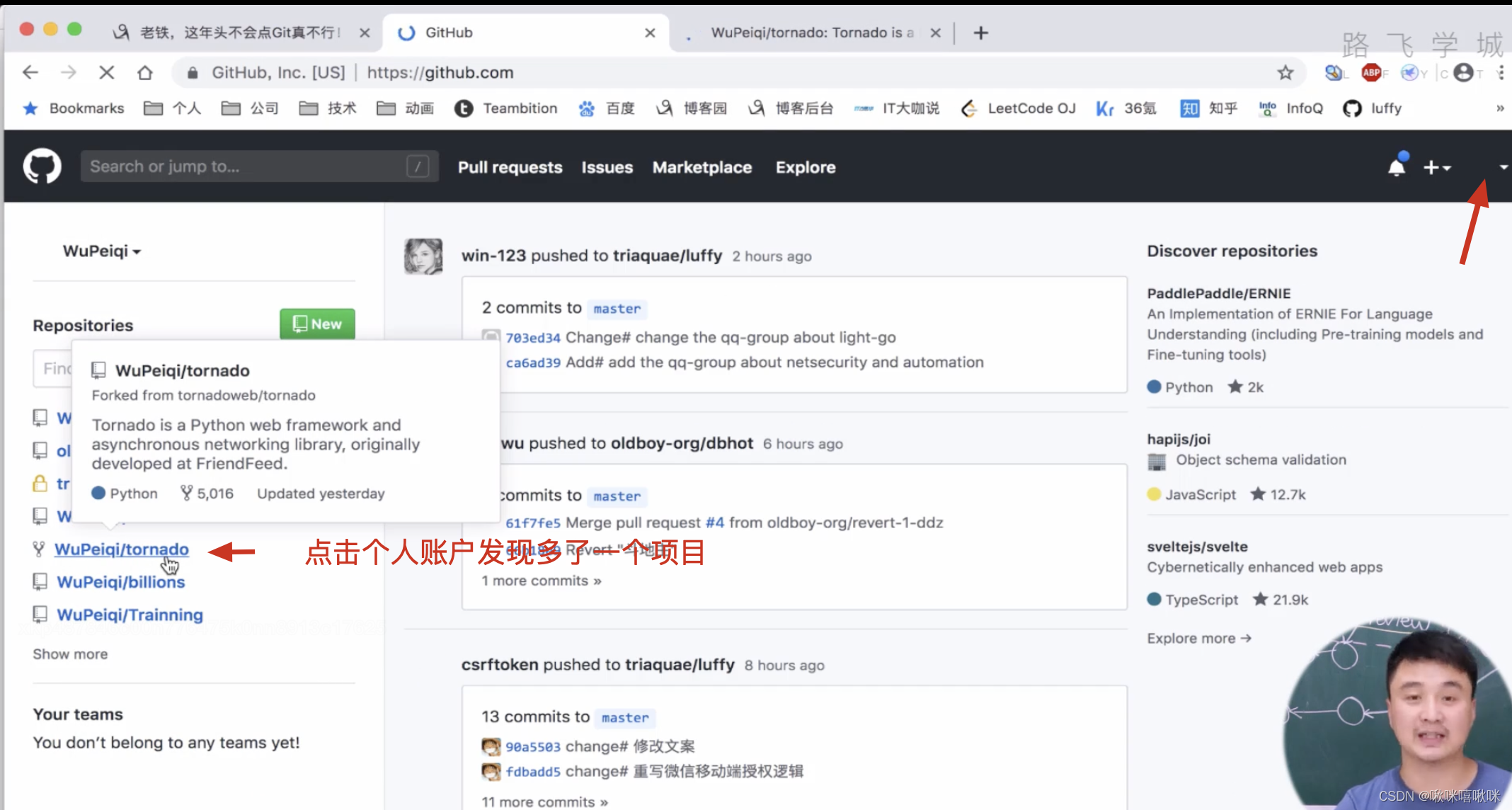Open the notifications bell
The width and height of the screenshot is (1512, 810).
click(x=1397, y=166)
